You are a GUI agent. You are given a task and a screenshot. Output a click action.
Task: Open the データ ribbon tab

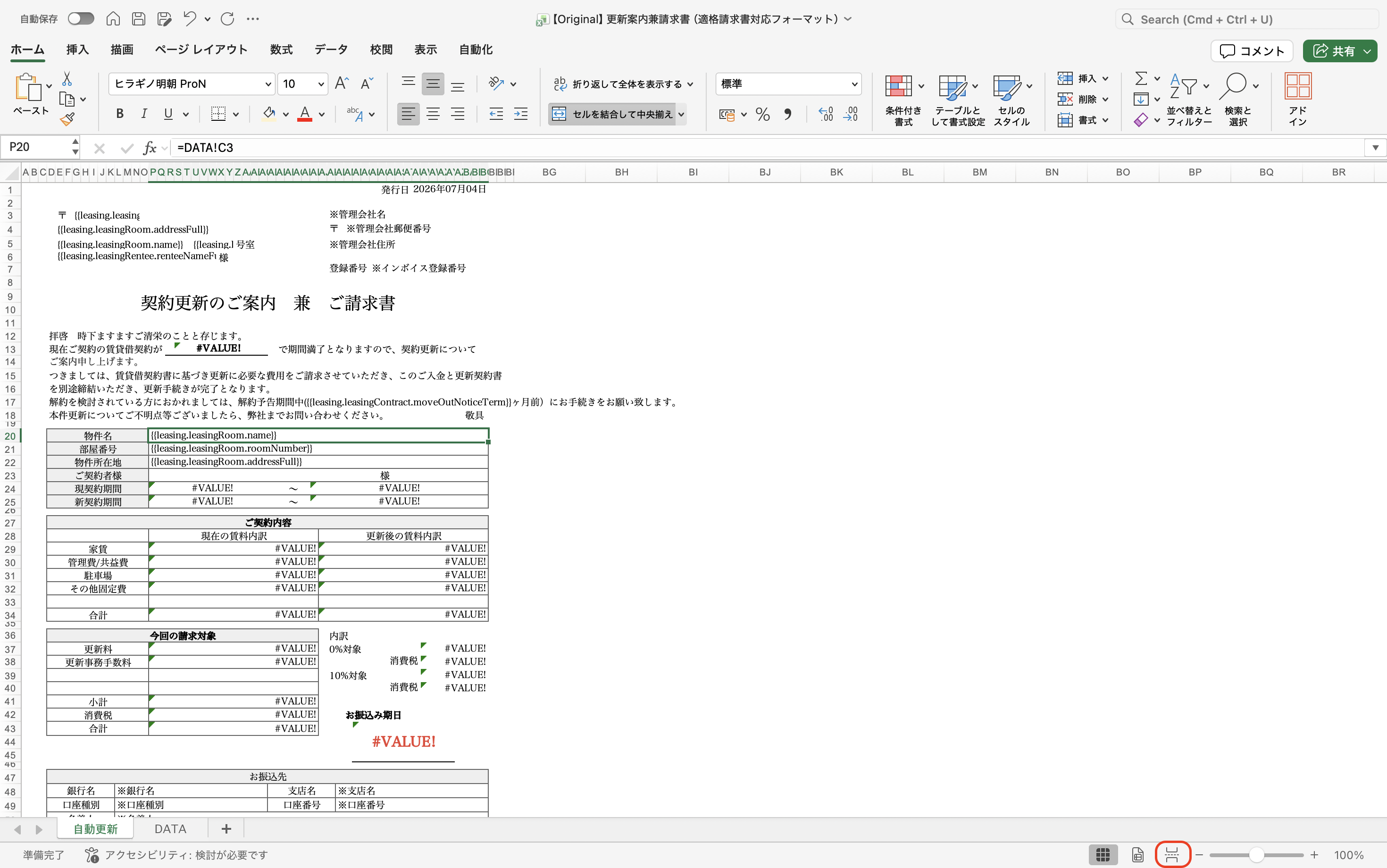pyautogui.click(x=331, y=50)
